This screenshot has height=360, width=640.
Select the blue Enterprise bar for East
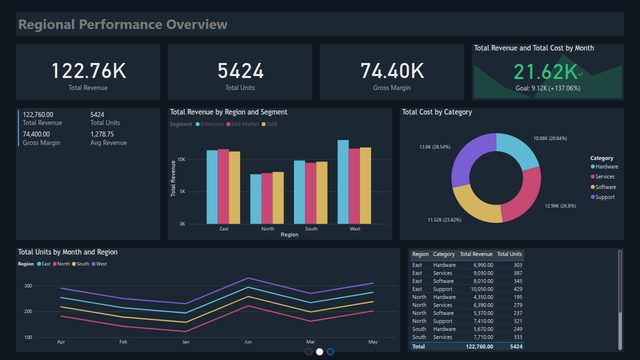click(212, 187)
